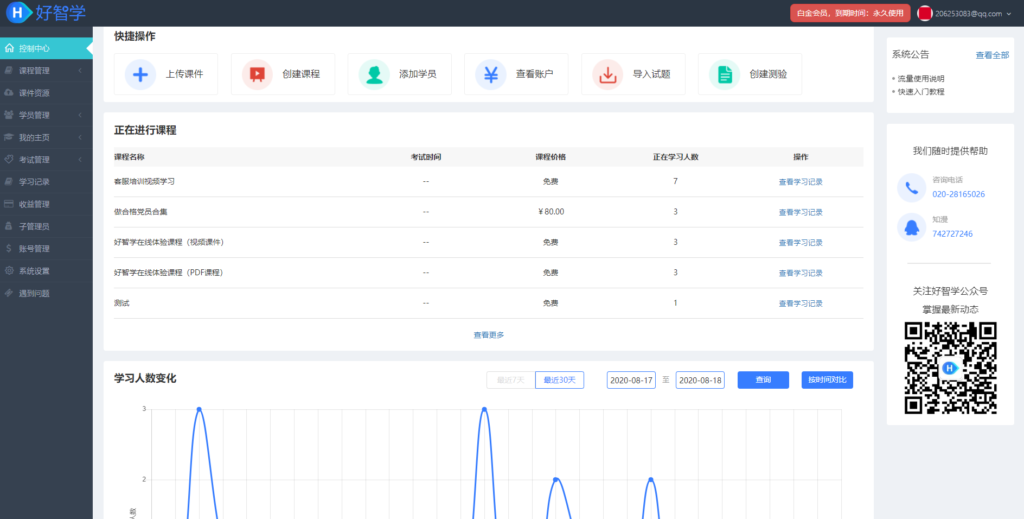
Task: Open 子管理员 in the sidebar
Action: (46, 227)
